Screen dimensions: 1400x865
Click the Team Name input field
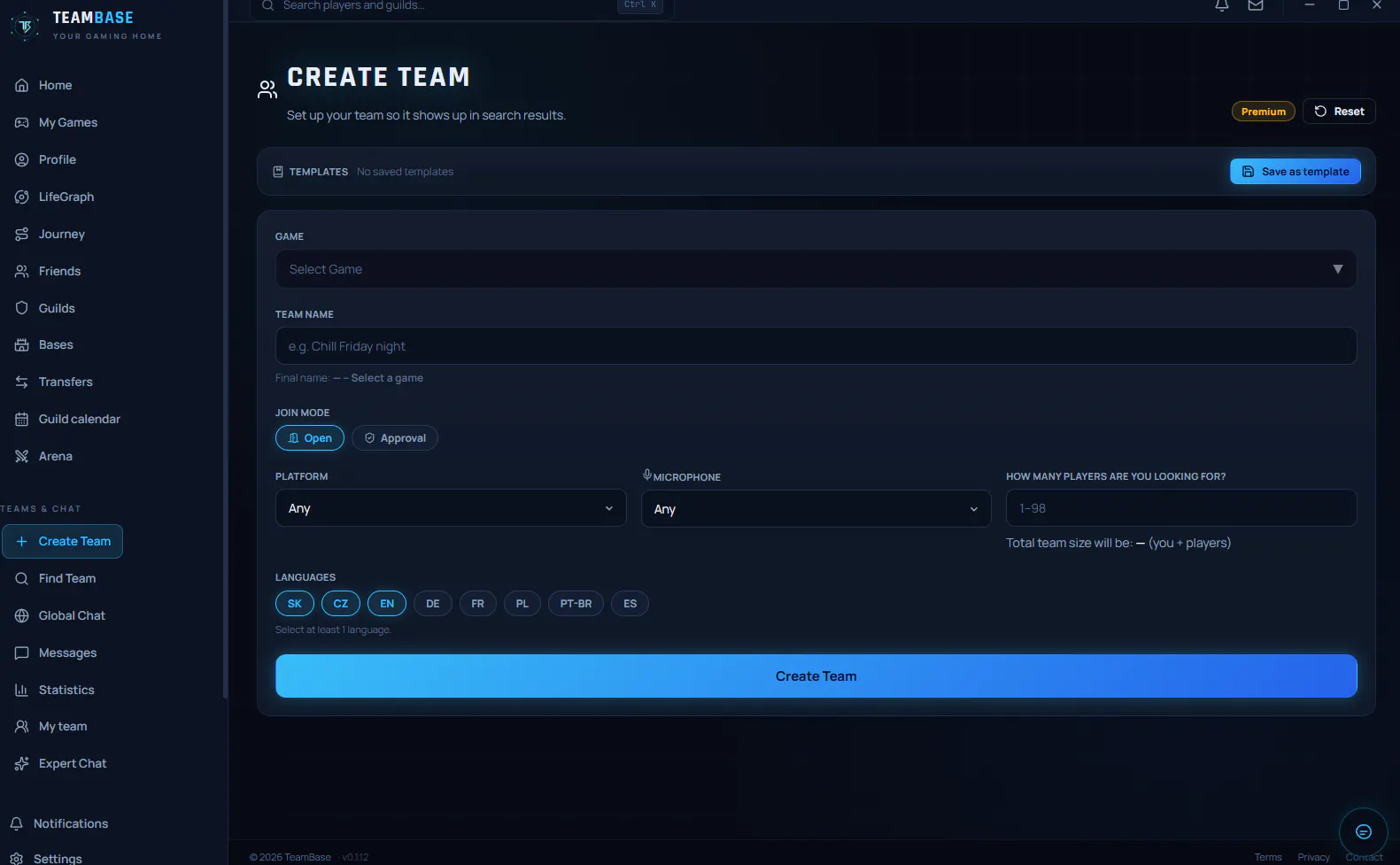click(816, 346)
